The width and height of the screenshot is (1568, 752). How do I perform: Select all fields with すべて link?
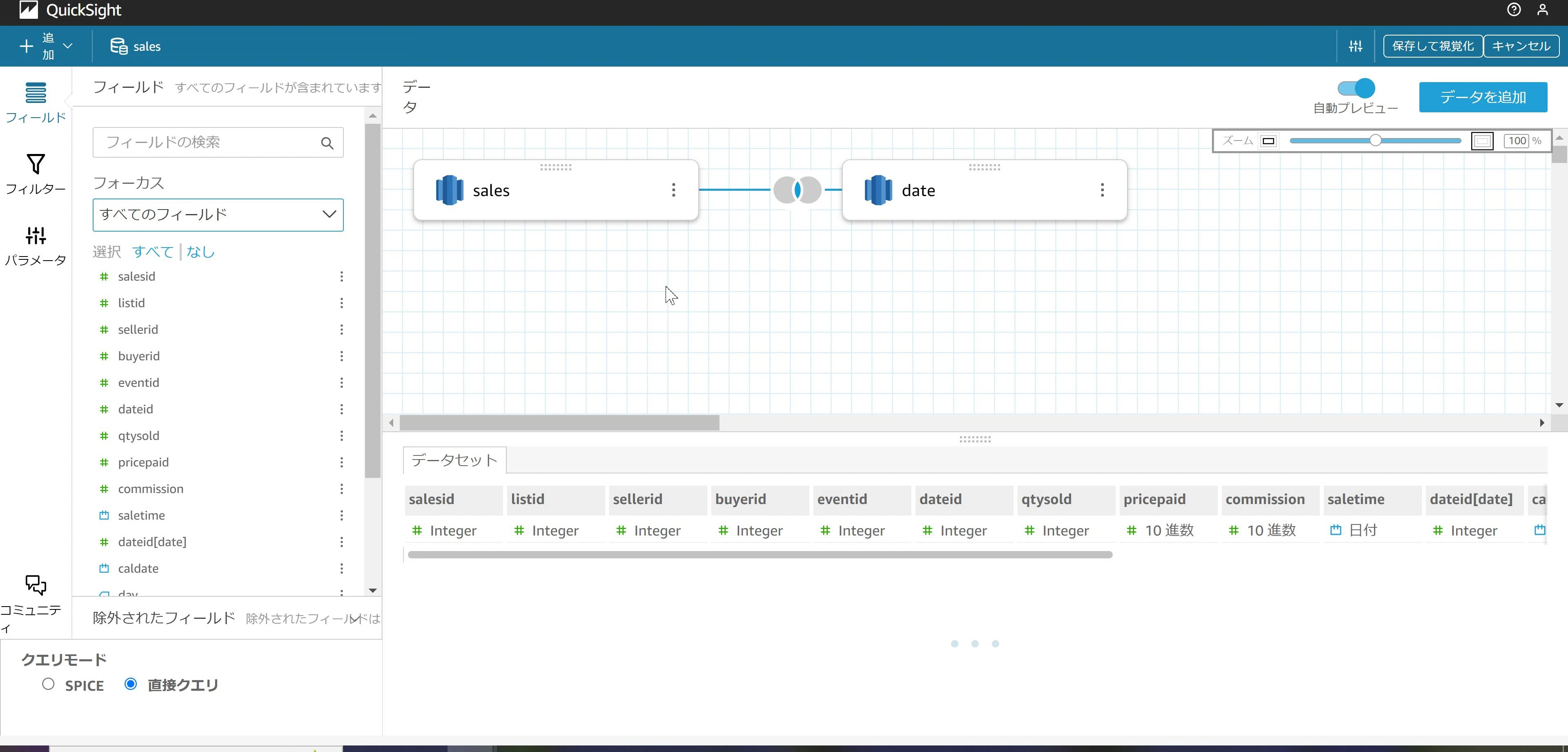pos(153,252)
